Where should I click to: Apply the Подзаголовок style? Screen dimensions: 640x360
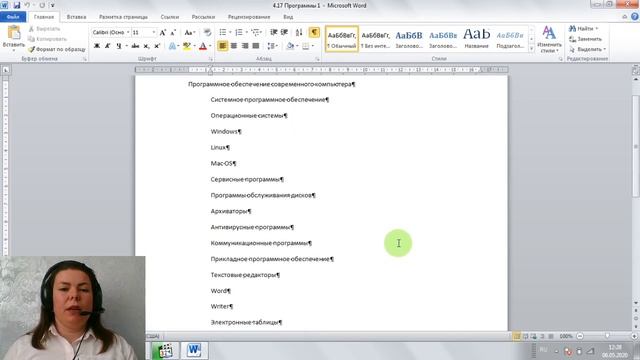tap(510, 39)
